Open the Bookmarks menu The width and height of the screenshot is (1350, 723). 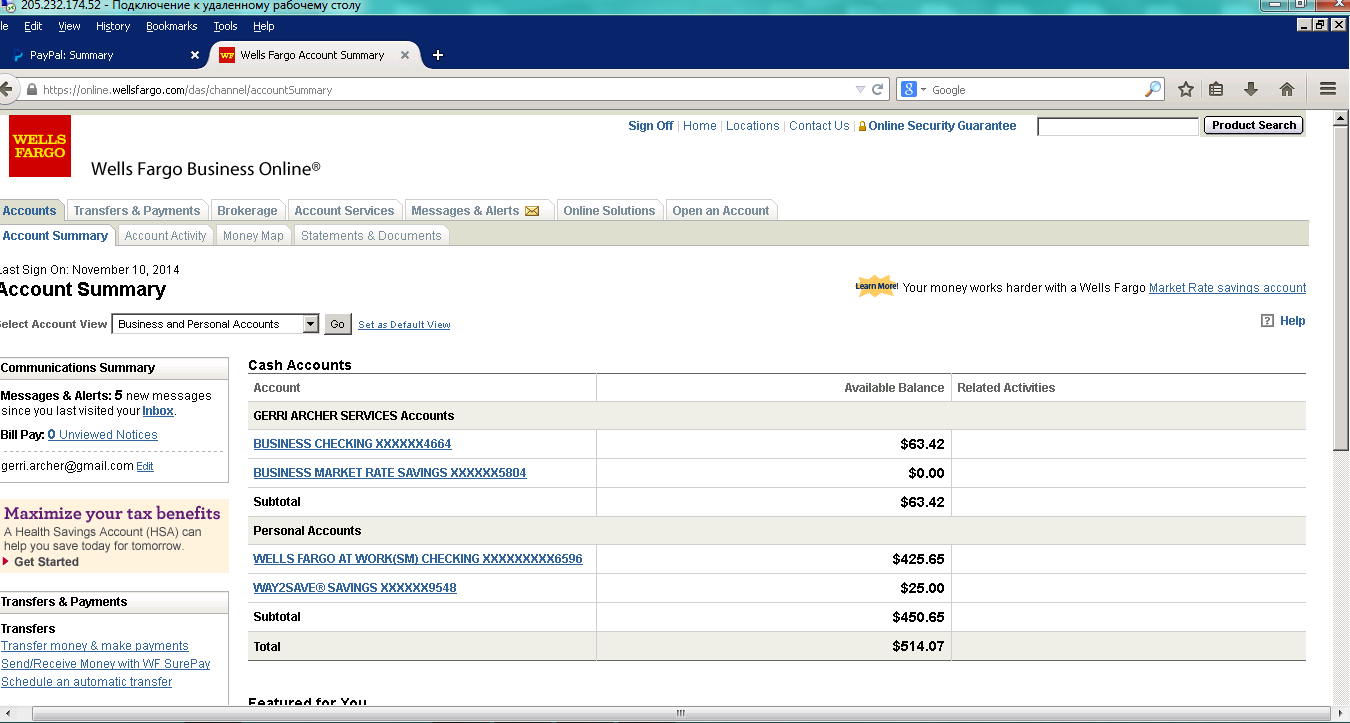tap(171, 26)
